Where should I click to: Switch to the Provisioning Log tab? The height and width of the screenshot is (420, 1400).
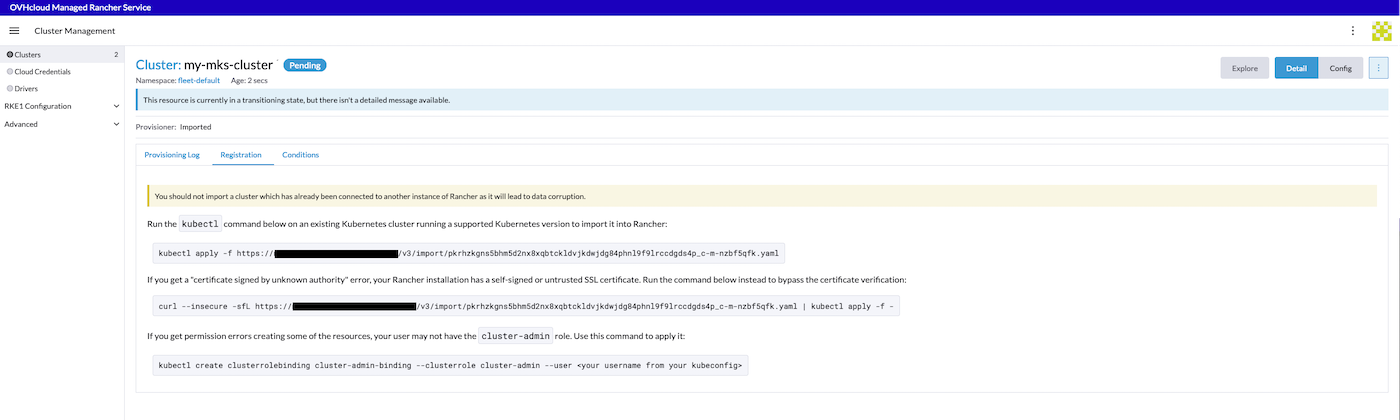pyautogui.click(x=172, y=155)
